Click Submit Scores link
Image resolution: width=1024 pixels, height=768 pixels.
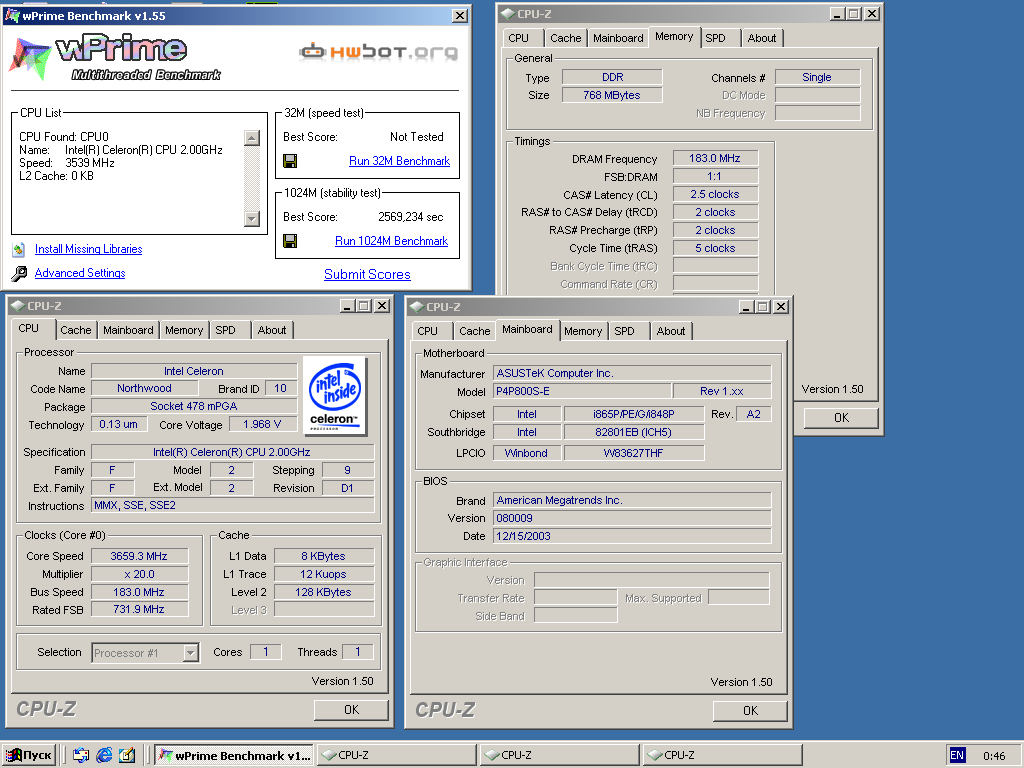pos(367,274)
